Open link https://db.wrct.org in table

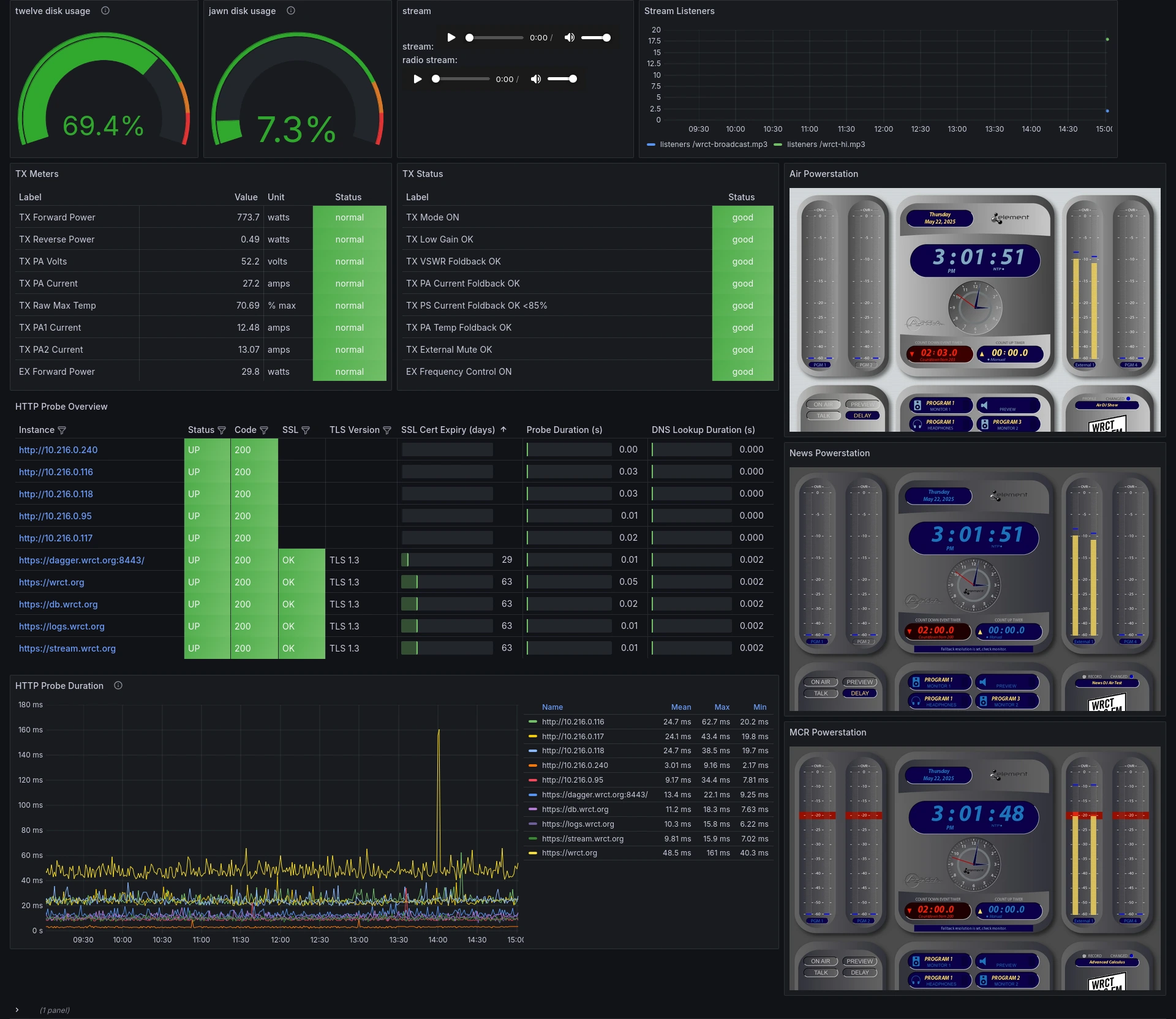(x=58, y=604)
